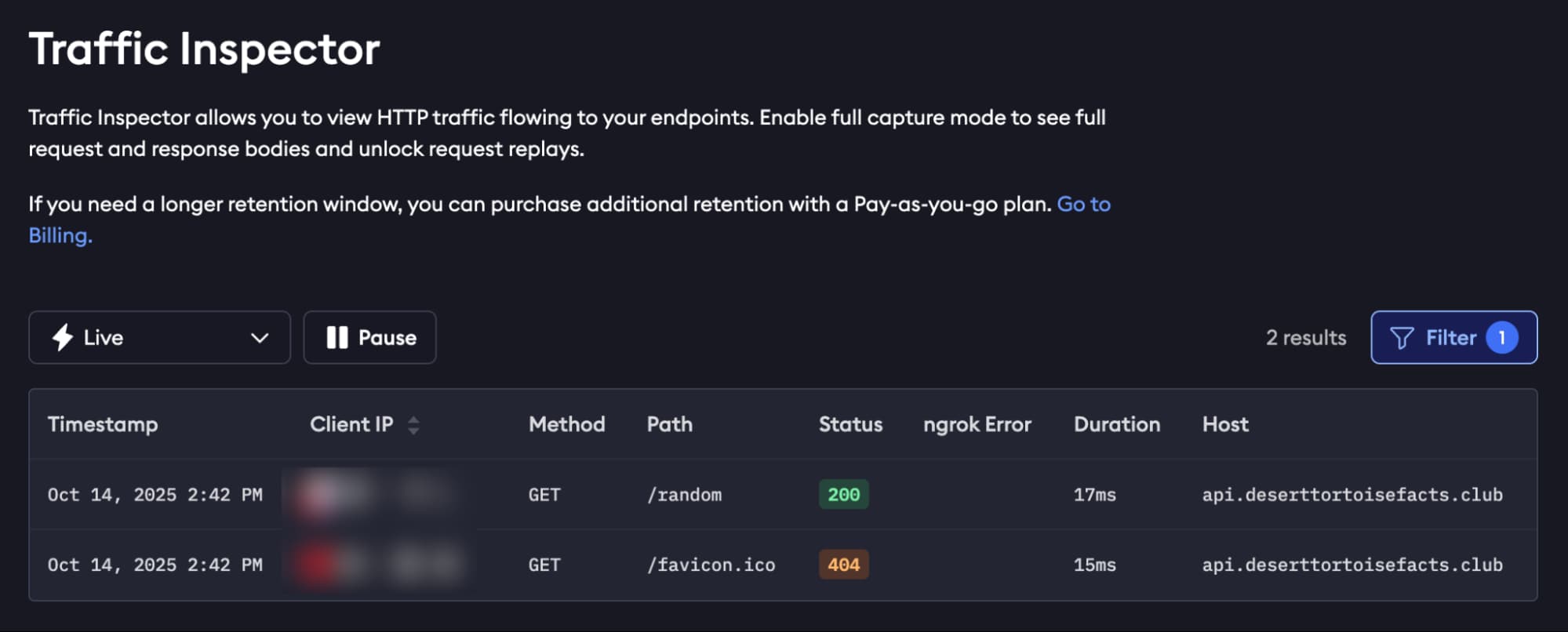The width and height of the screenshot is (1568, 632).
Task: Click the filter count badge
Action: coord(1501,338)
